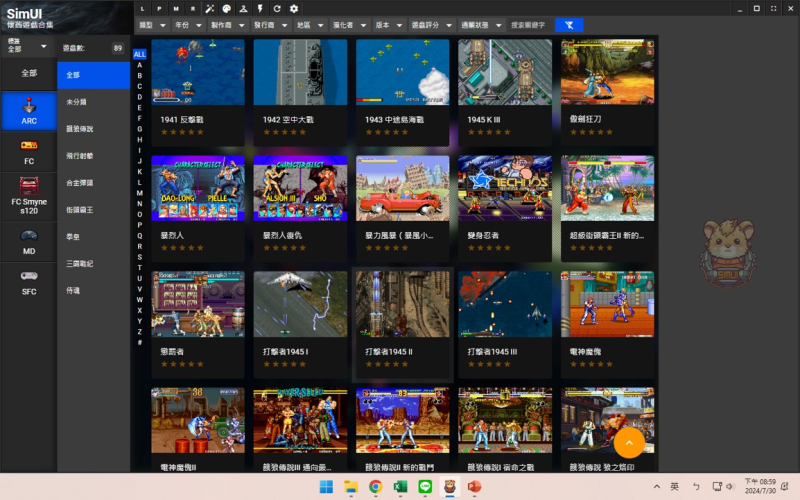Expand the 通關狀態 filter dropdown

click(x=482, y=25)
